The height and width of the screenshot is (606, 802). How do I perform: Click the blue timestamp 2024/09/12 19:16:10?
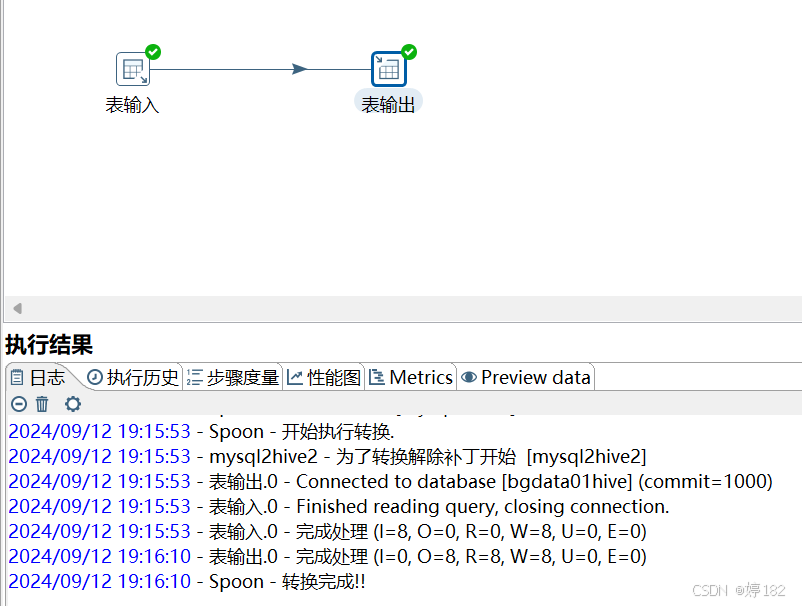[99, 556]
